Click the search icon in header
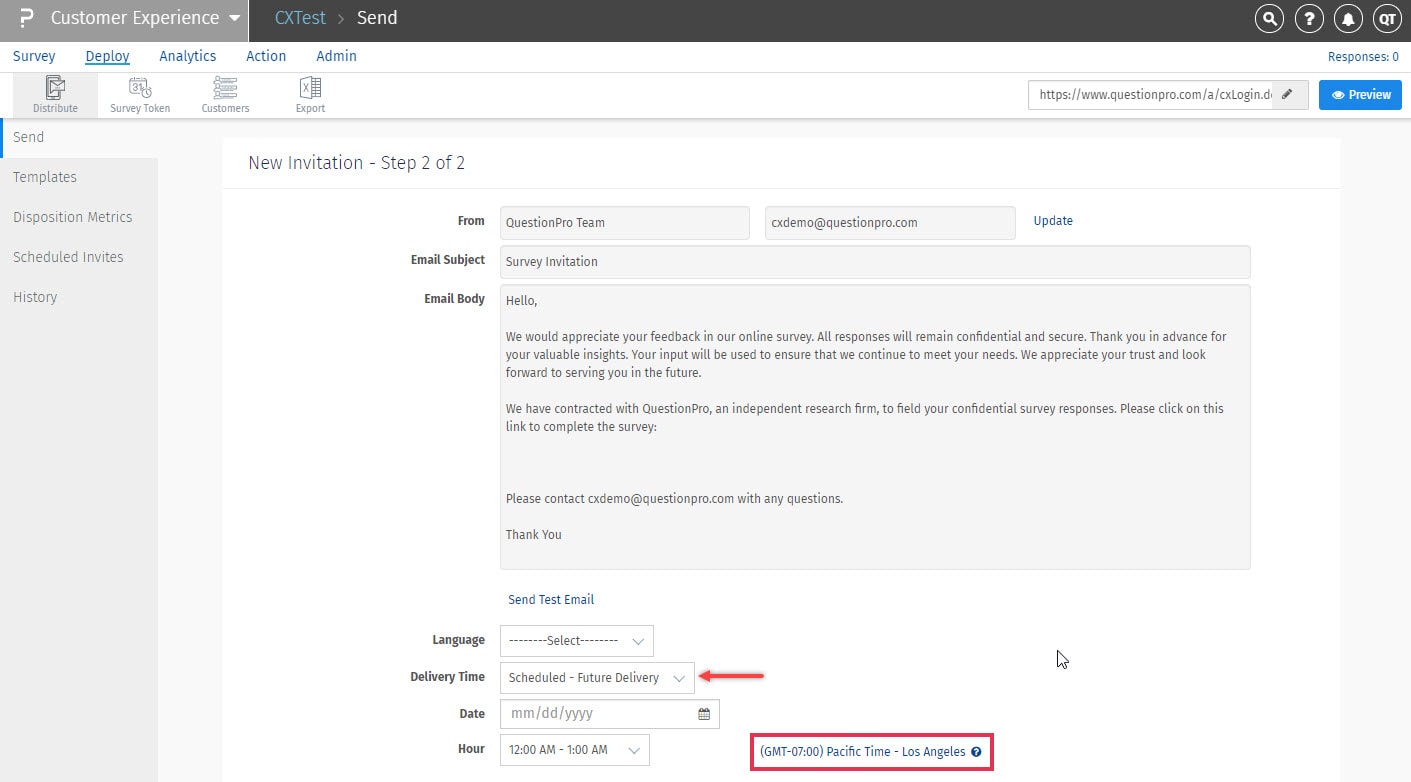The height and width of the screenshot is (782, 1411). point(1269,19)
